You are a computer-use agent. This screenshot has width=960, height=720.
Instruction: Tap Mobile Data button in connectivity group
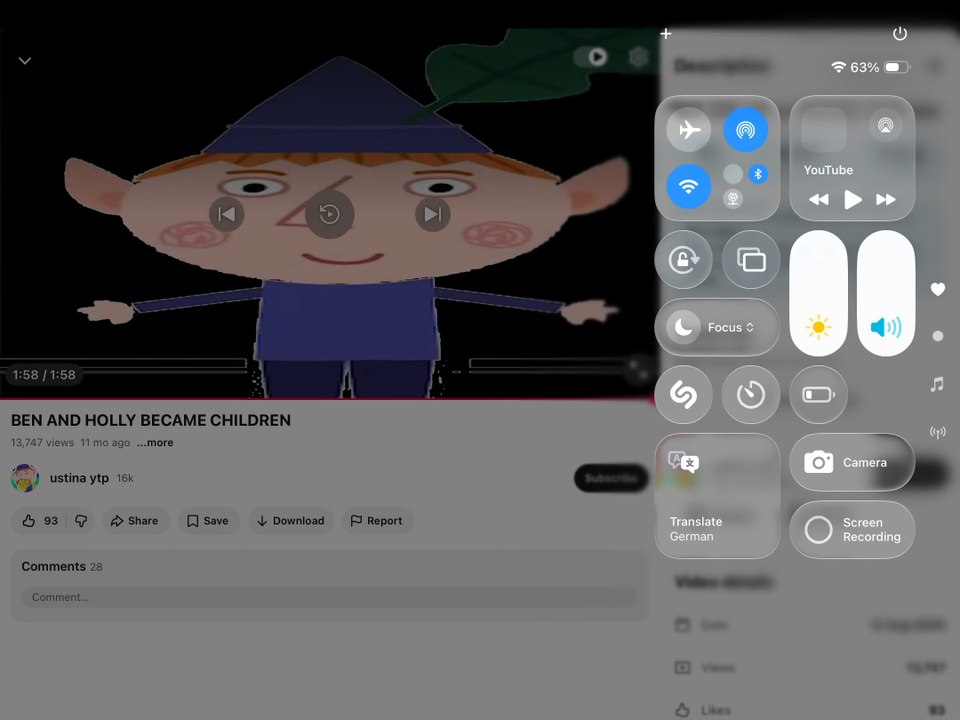[x=733, y=174]
